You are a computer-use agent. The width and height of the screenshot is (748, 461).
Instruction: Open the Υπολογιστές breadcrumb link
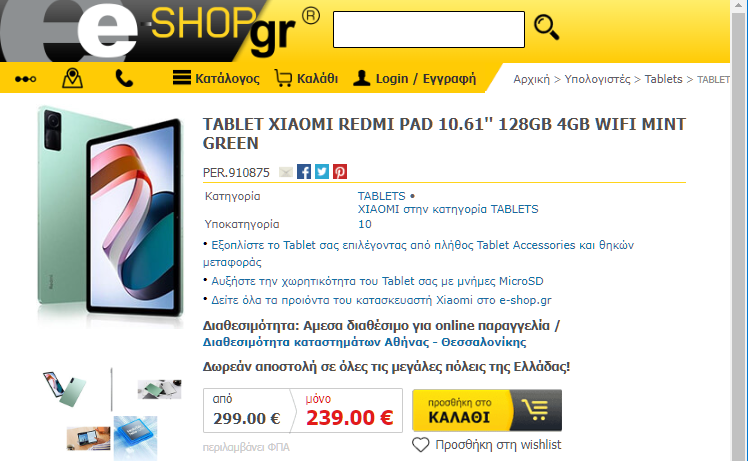597,79
